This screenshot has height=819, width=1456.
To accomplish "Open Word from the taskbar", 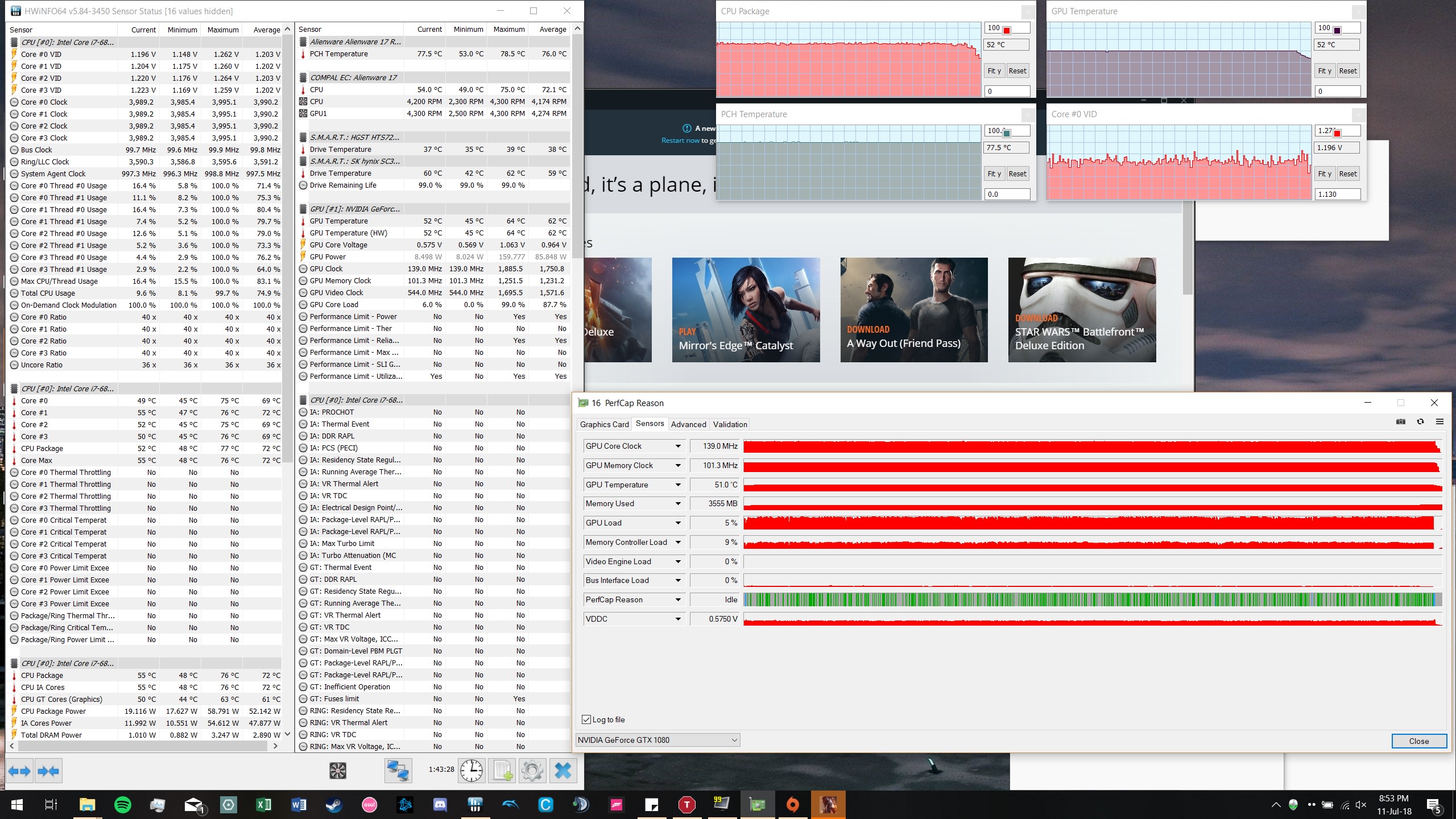I will [x=299, y=804].
